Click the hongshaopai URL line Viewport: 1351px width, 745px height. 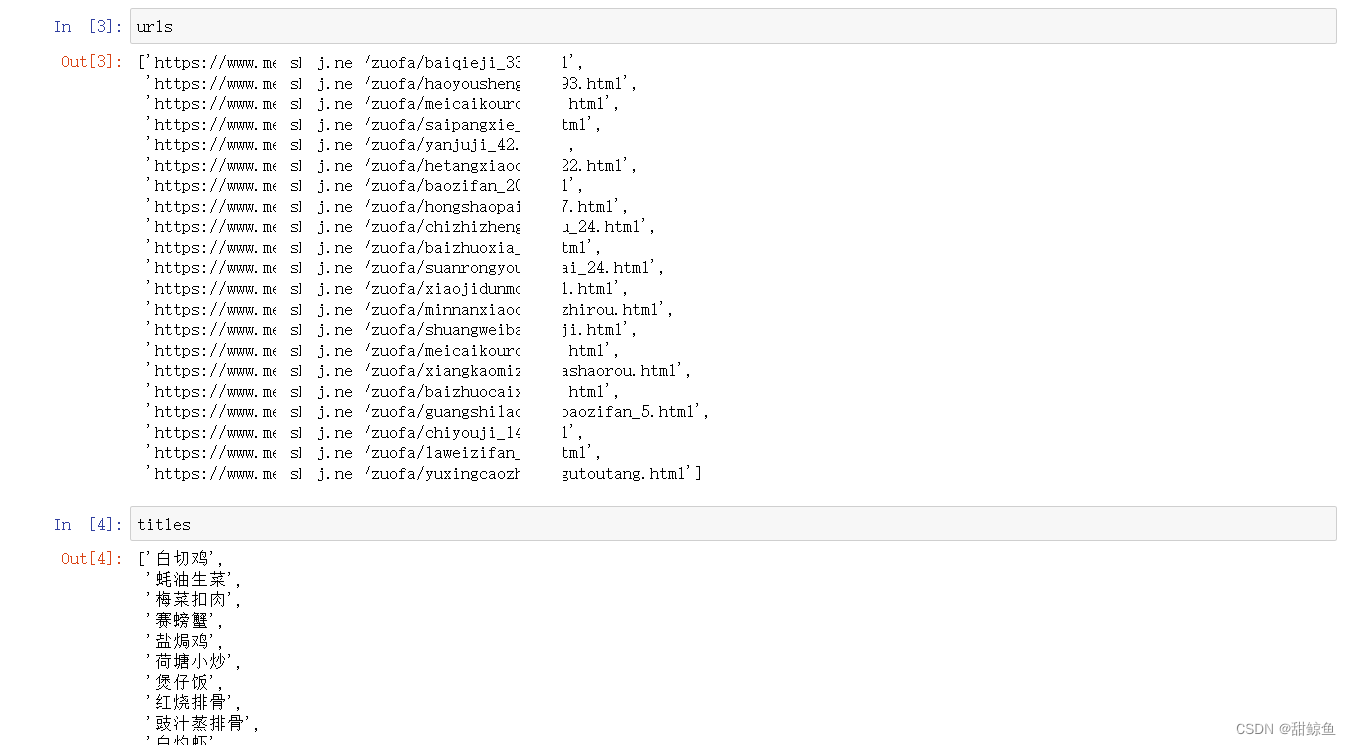[x=387, y=206]
